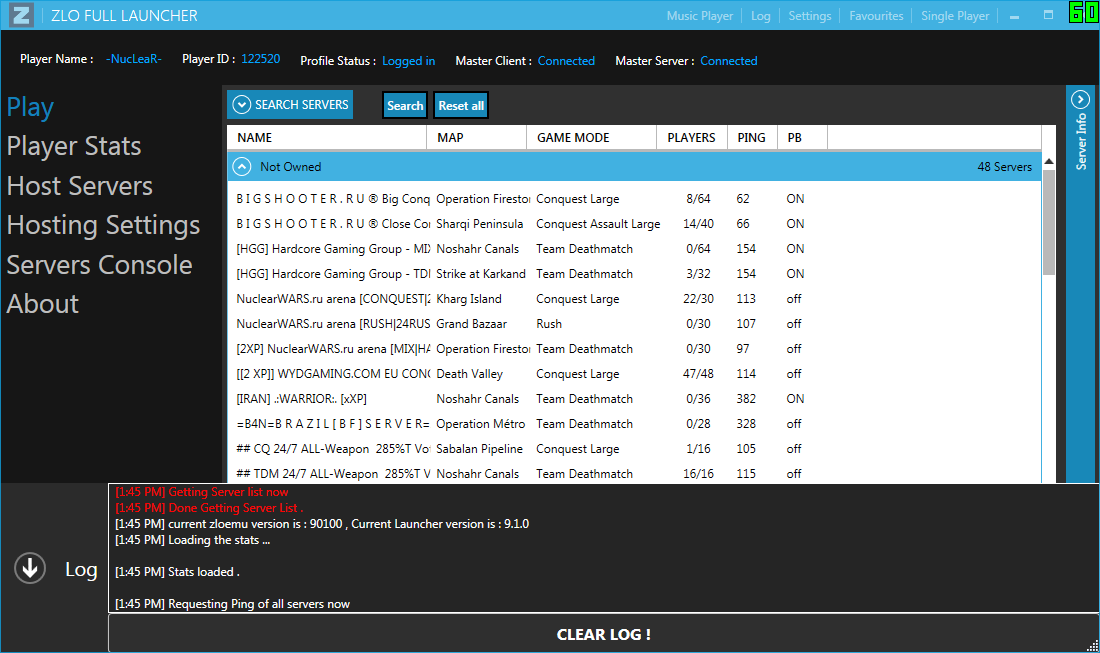
Task: Select NuclearWARS.ru arena RUSH server
Action: [x=634, y=324]
